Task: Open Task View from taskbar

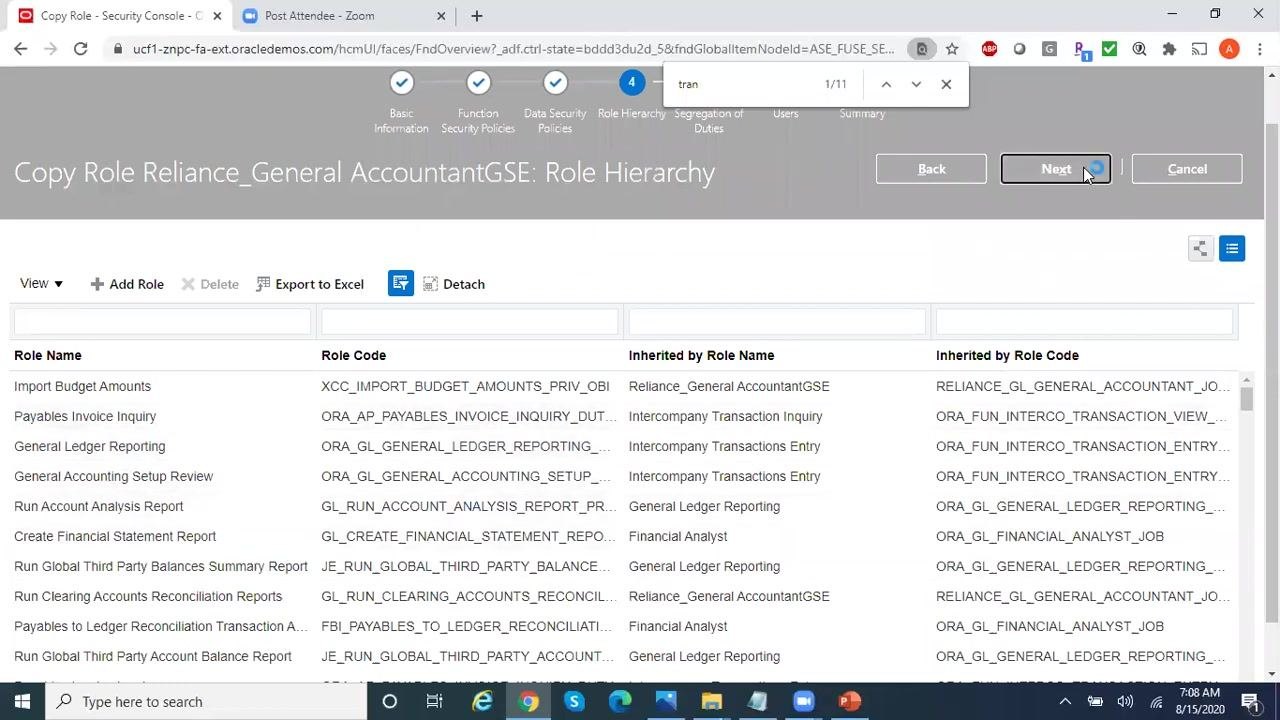Action: click(x=434, y=701)
